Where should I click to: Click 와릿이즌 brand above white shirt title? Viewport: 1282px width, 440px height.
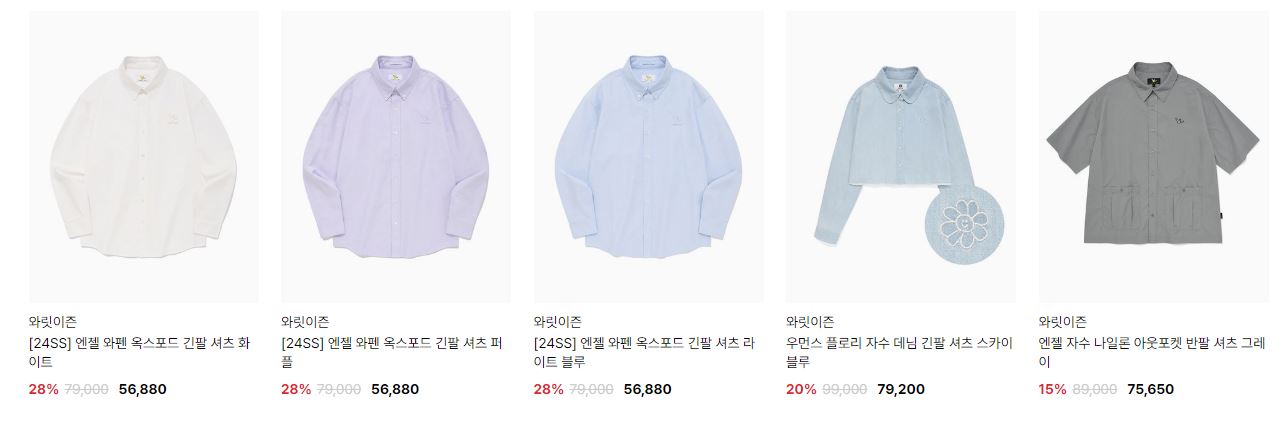click(53, 322)
